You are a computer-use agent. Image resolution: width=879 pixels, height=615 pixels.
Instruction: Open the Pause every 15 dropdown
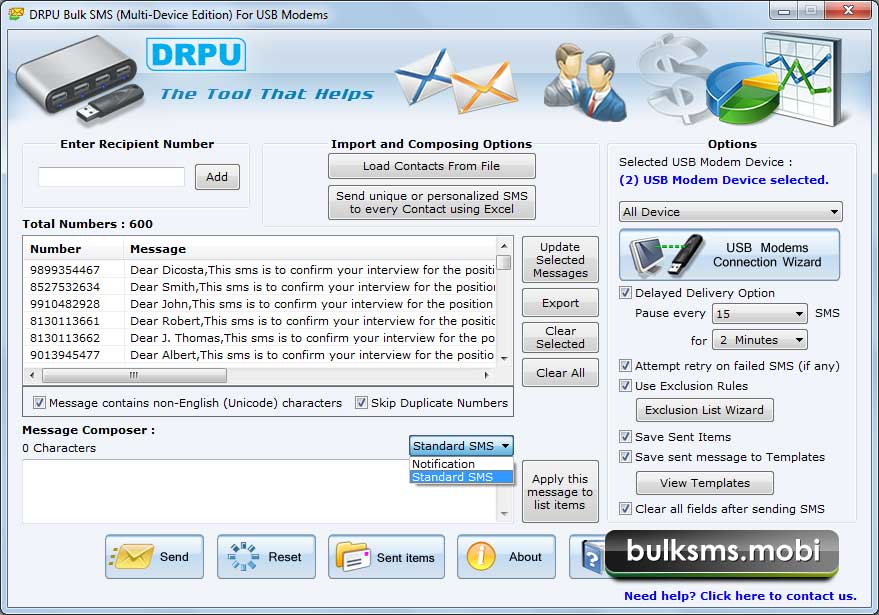pyautogui.click(x=760, y=313)
